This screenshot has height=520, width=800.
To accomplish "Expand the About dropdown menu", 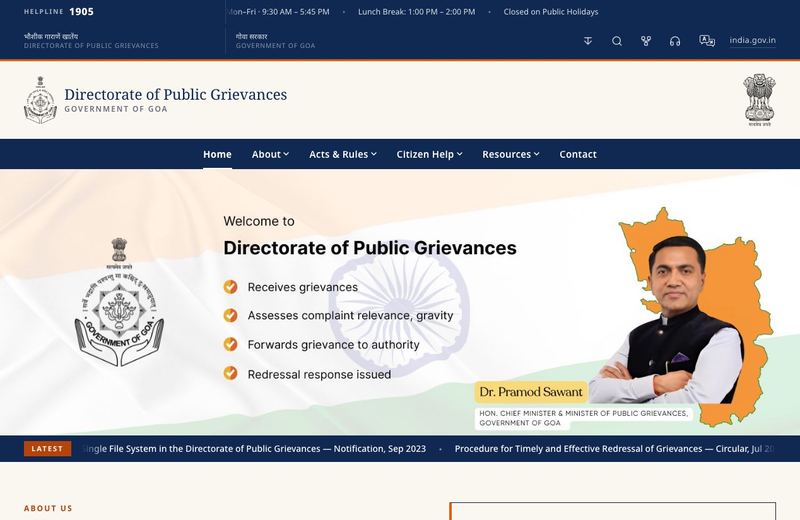I will pyautogui.click(x=270, y=154).
